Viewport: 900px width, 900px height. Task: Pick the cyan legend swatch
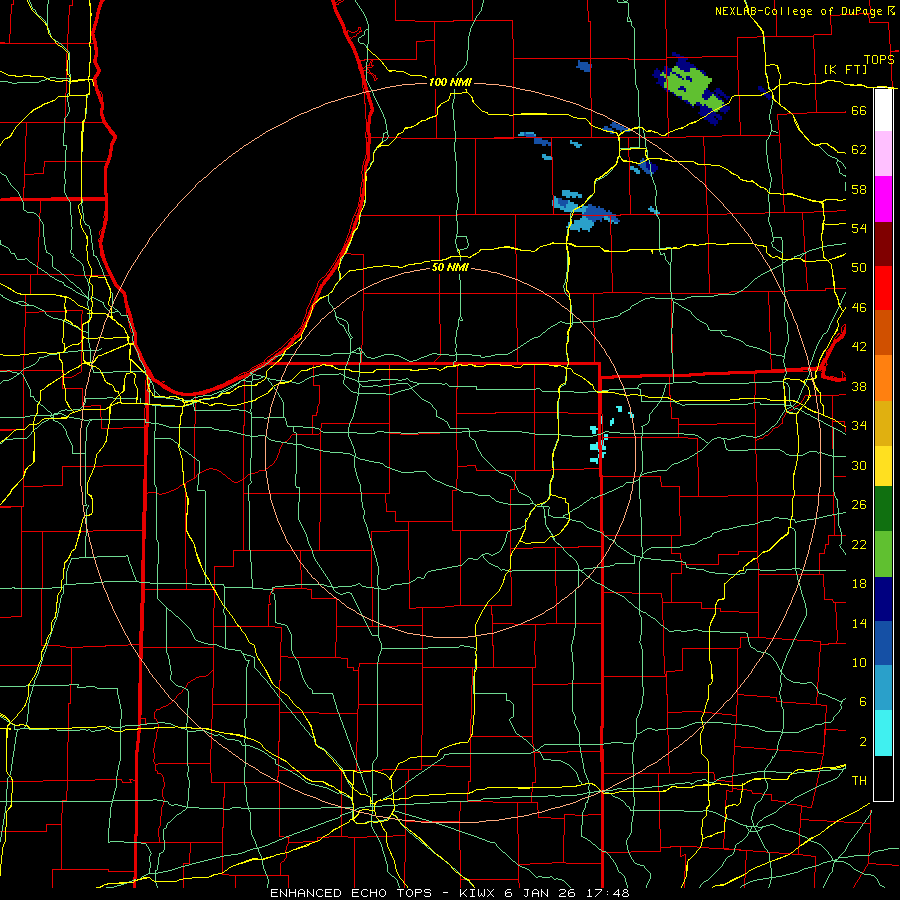coord(883,733)
